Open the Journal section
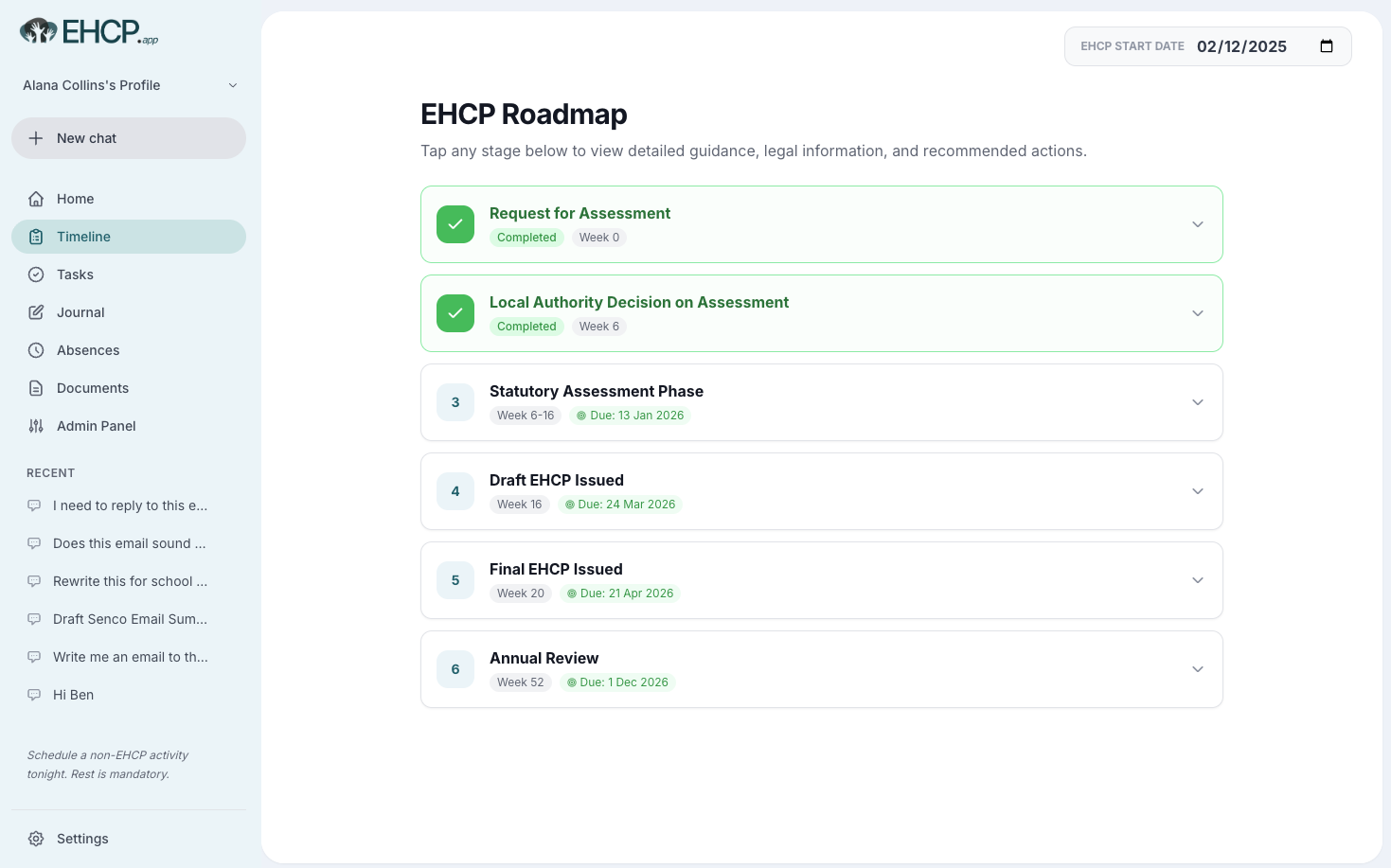1391x868 pixels. [129, 312]
